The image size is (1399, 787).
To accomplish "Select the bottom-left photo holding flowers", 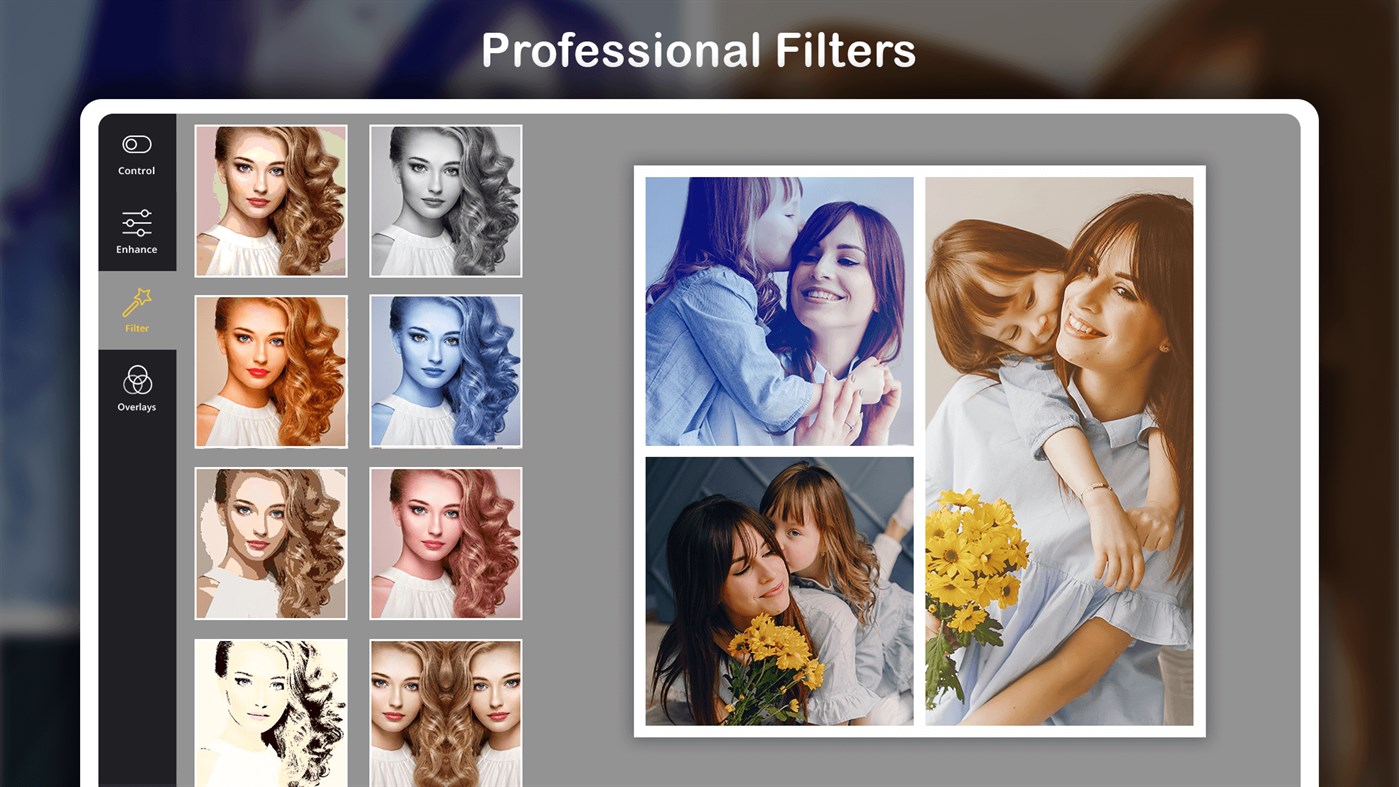I will pyautogui.click(x=779, y=590).
